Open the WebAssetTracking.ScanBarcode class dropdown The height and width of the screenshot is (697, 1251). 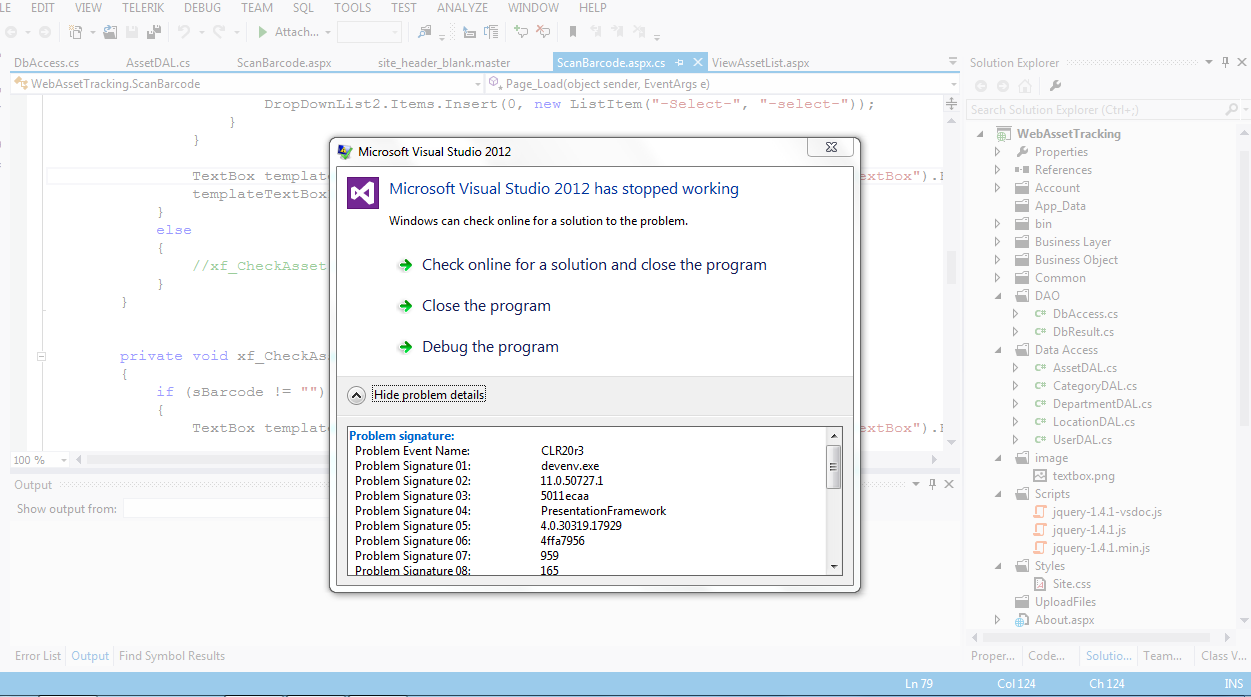pos(479,84)
